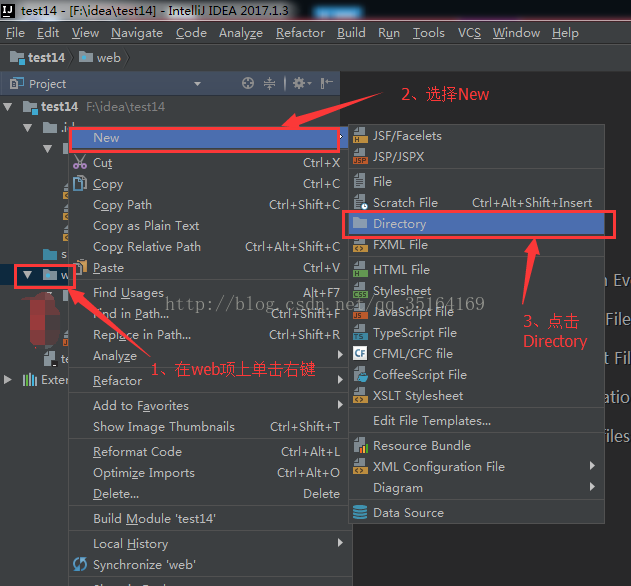Click test14 breadcrumb in navigation bar
The height and width of the screenshot is (586, 631).
(x=39, y=58)
